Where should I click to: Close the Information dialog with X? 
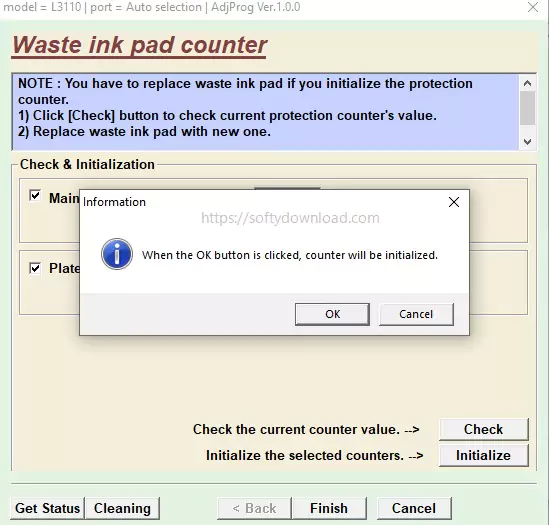454,202
